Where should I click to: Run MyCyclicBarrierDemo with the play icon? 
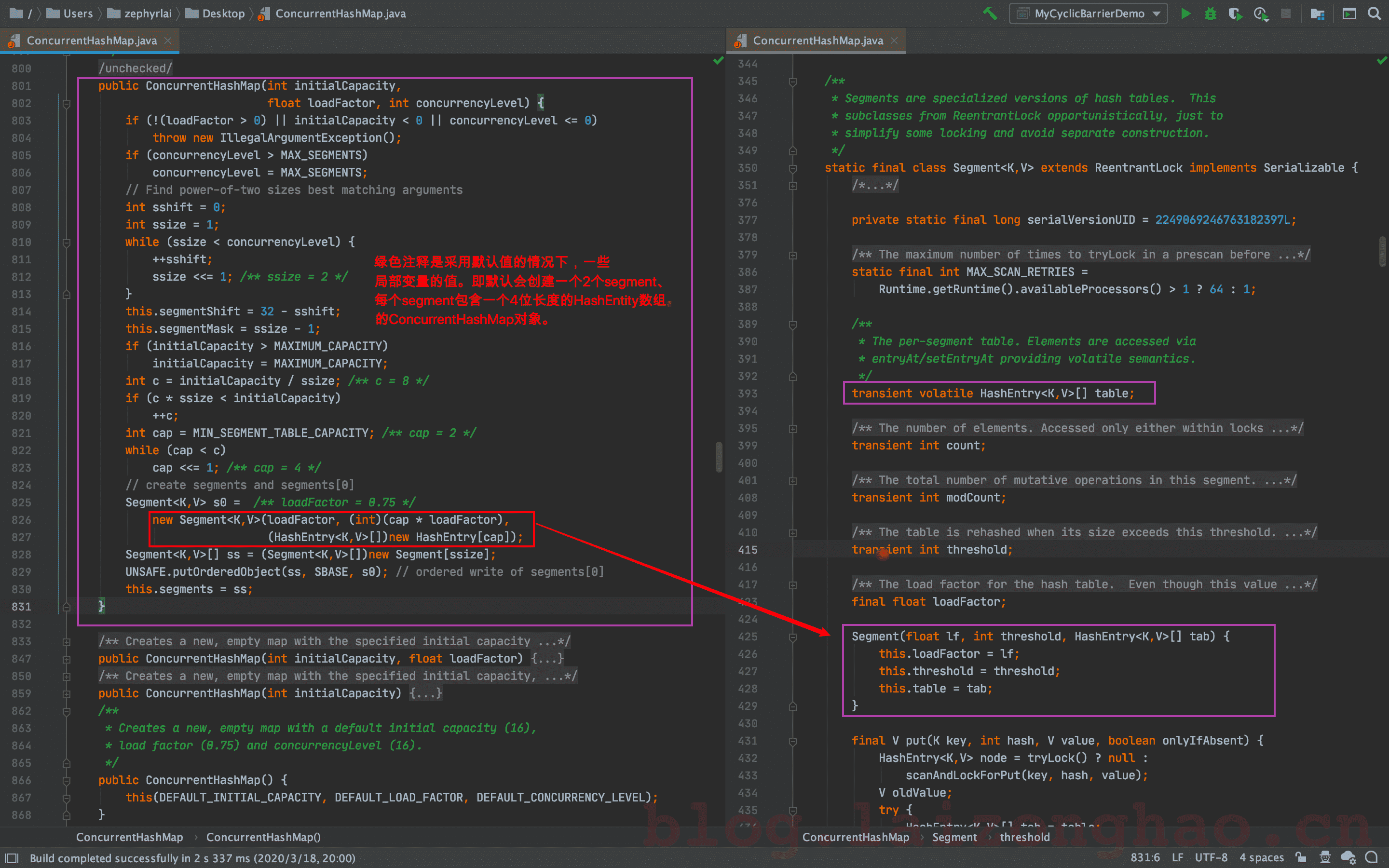pyautogui.click(x=1185, y=13)
